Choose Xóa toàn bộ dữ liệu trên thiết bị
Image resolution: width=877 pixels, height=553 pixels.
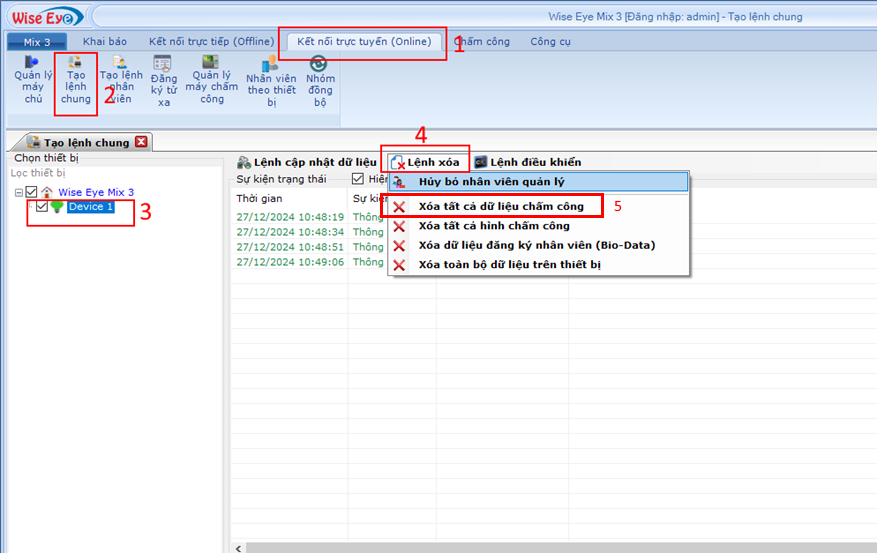539,264
